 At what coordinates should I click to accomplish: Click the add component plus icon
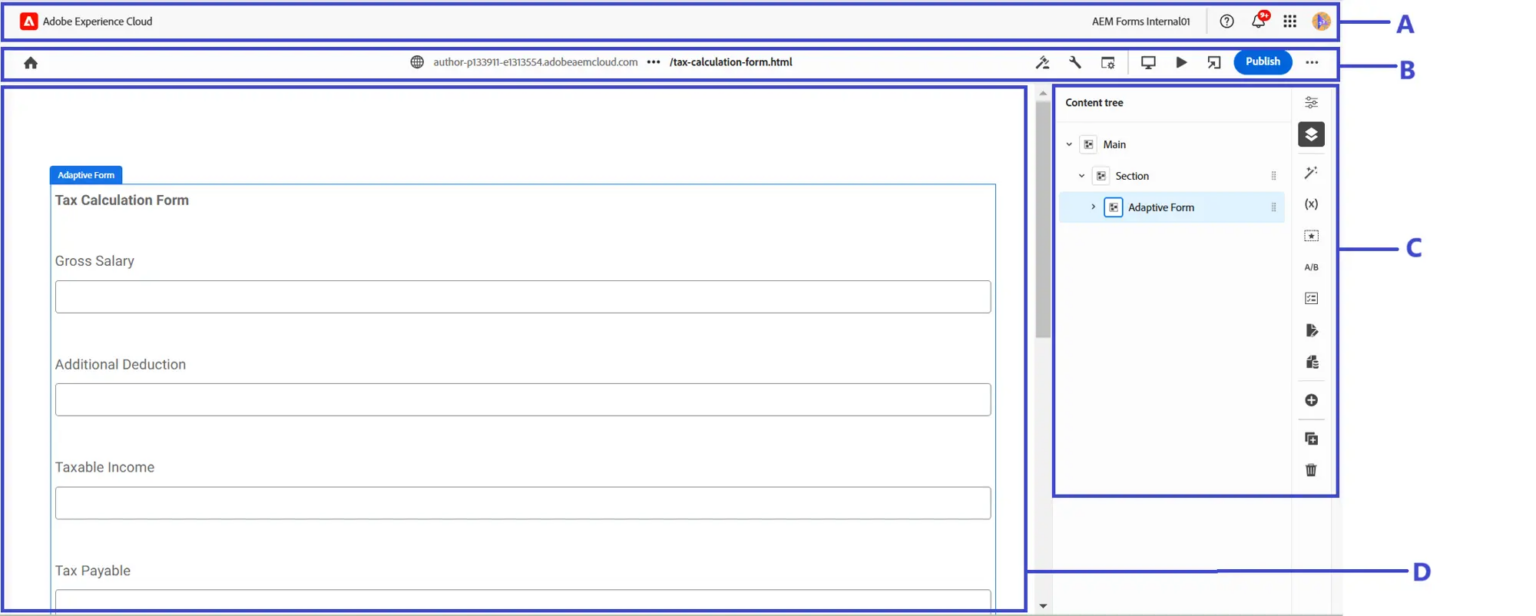pyautogui.click(x=1311, y=399)
